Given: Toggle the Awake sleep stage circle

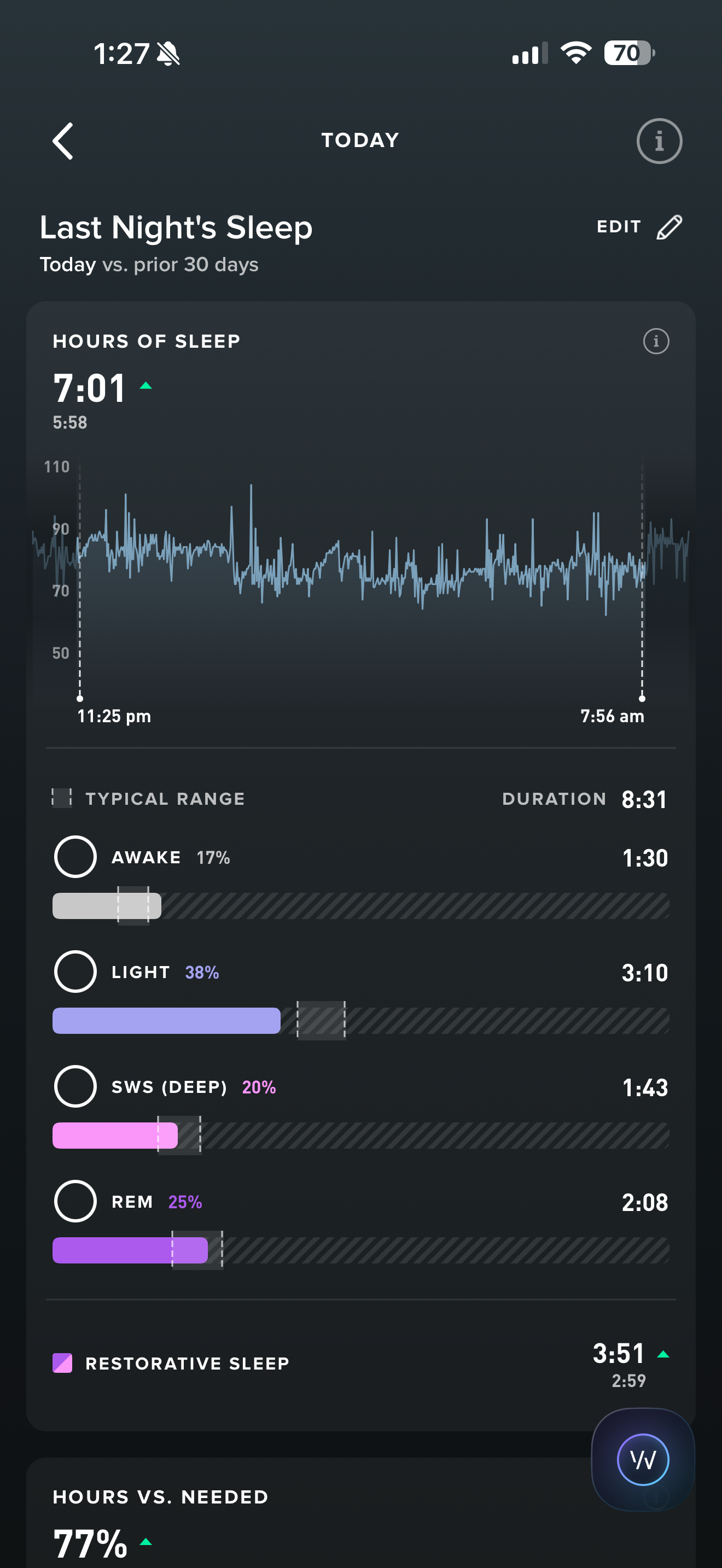Looking at the screenshot, I should 75,857.
